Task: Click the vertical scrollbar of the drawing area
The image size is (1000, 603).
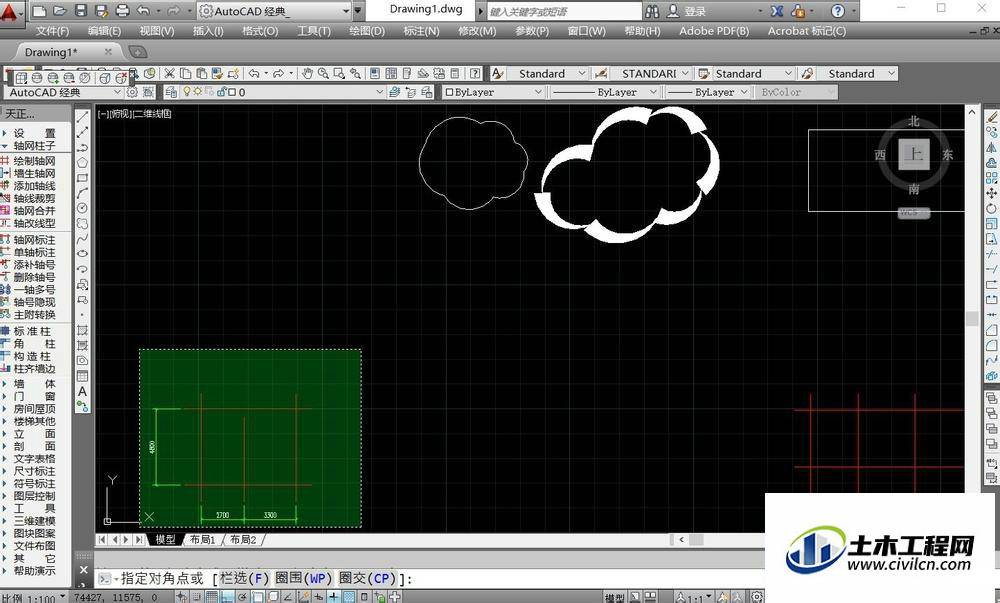Action: [972, 319]
